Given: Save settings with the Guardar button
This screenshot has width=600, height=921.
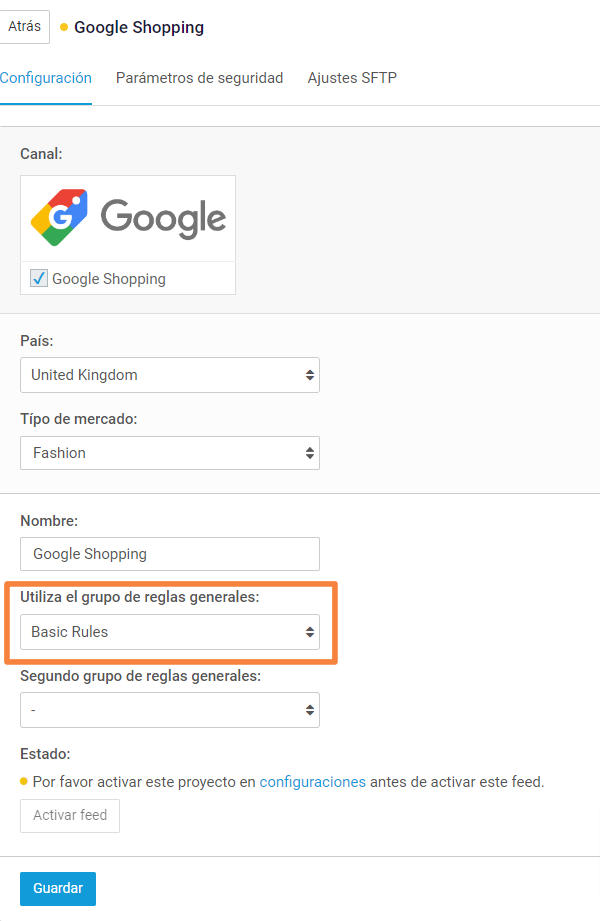Looking at the screenshot, I should click(x=58, y=888).
